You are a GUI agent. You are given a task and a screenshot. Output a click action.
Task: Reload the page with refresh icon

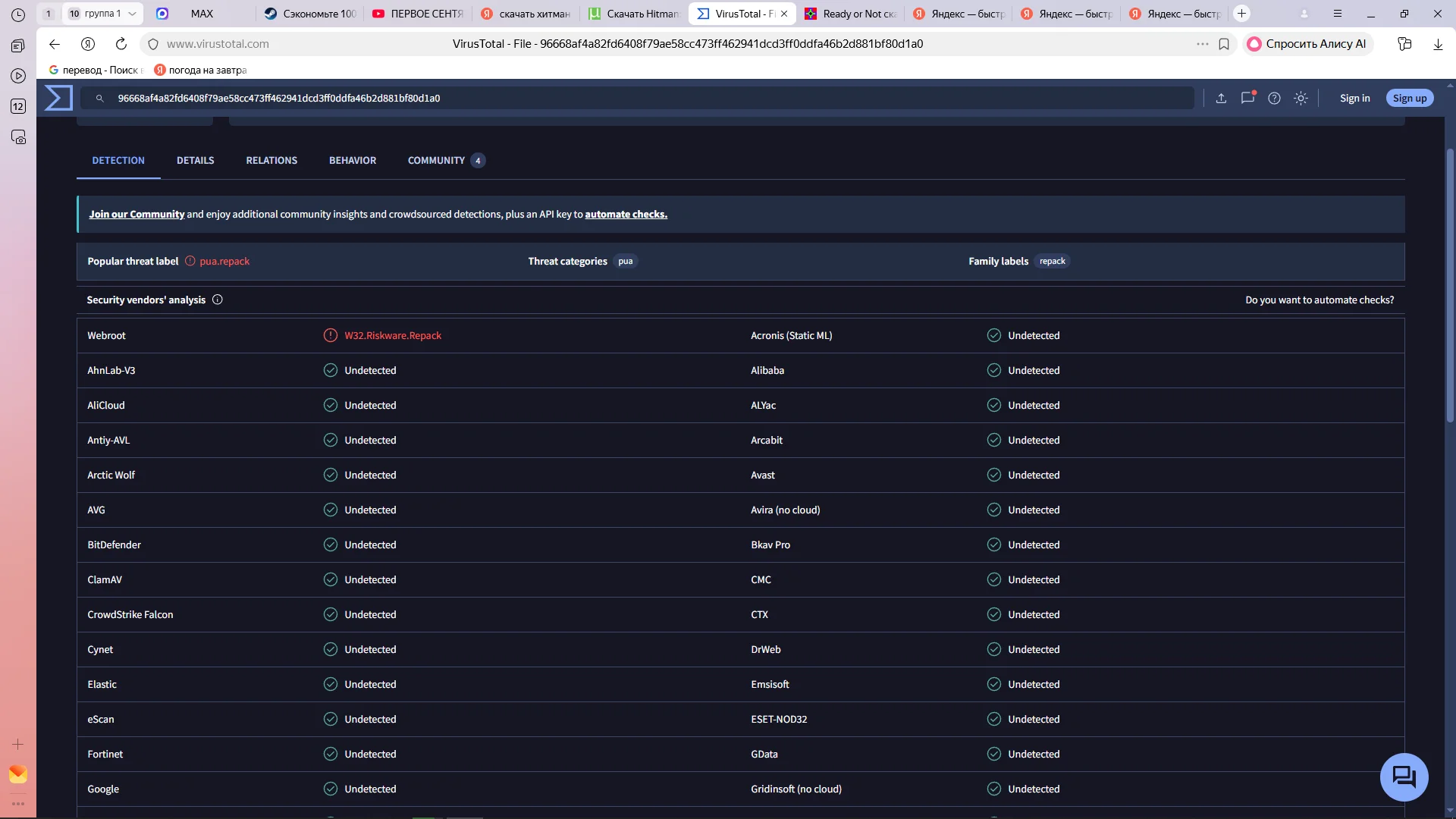[x=121, y=44]
